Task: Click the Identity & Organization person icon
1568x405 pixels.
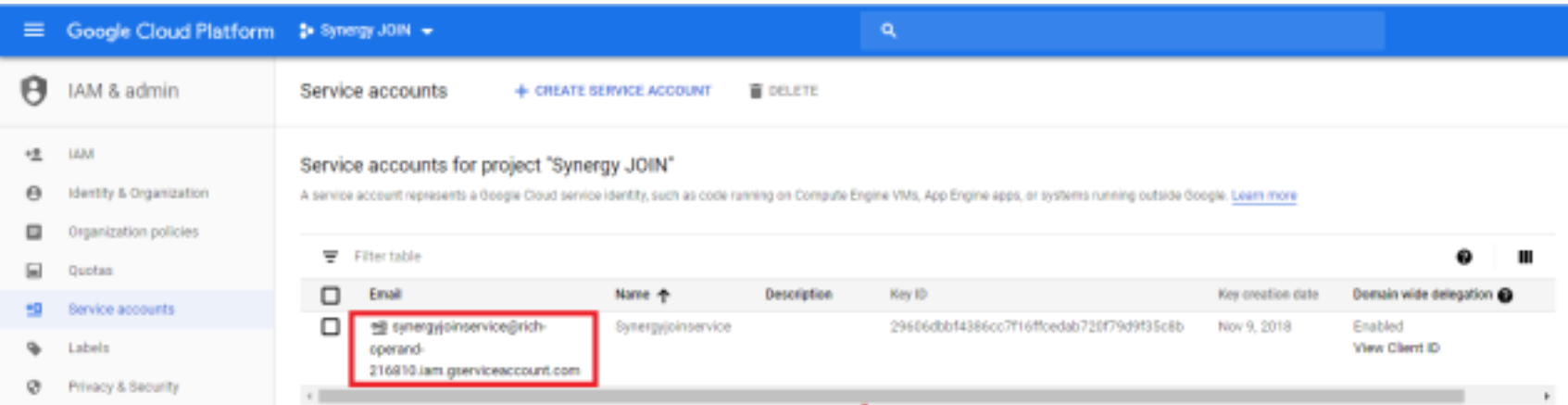Action: [x=34, y=193]
